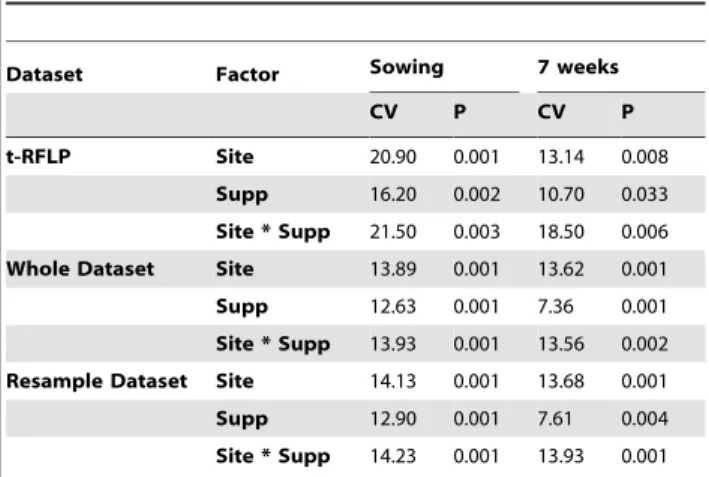
Task: Click the value 13.89 for Whole Dataset
Action: tap(393, 269)
